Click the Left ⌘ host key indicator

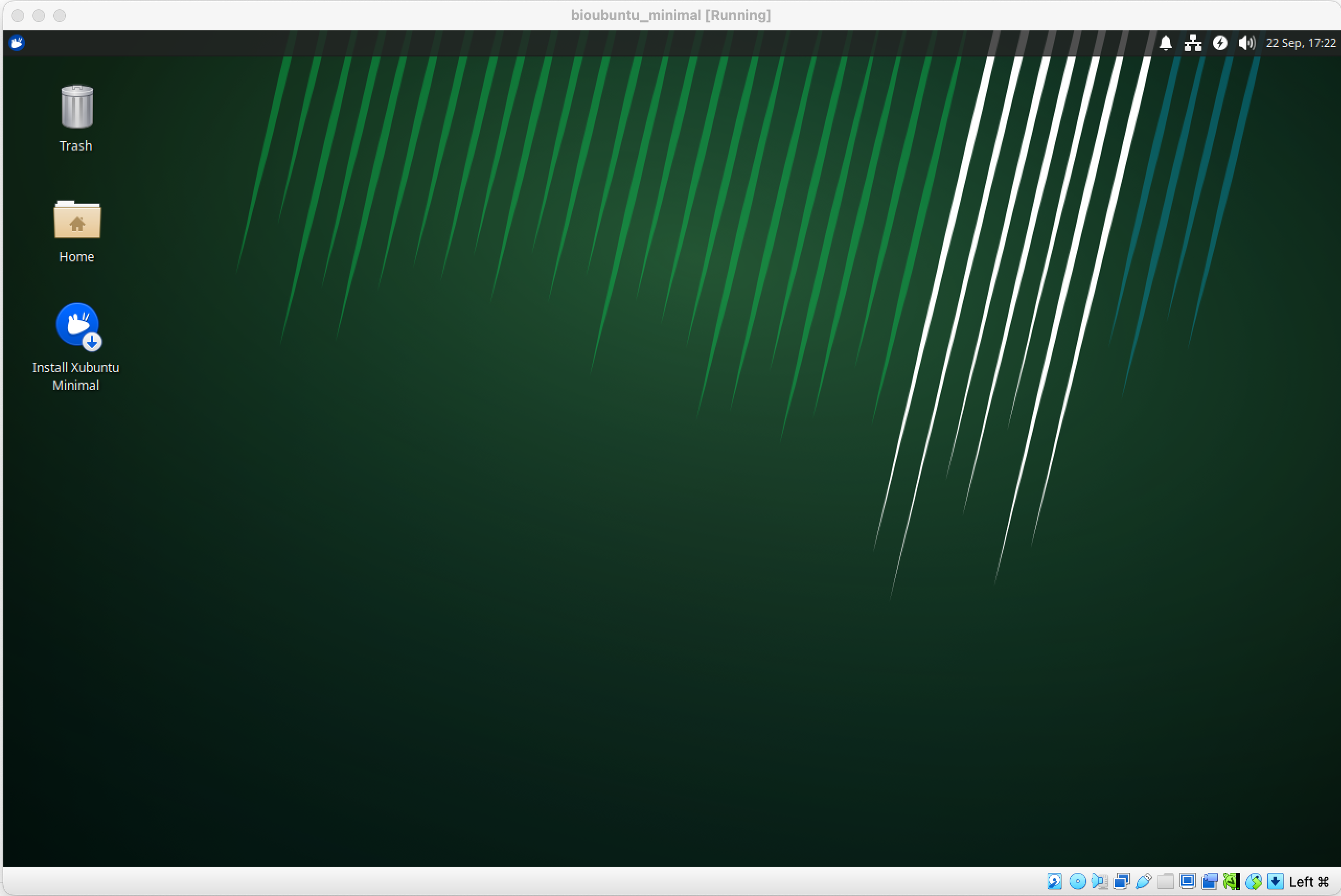[1309, 881]
